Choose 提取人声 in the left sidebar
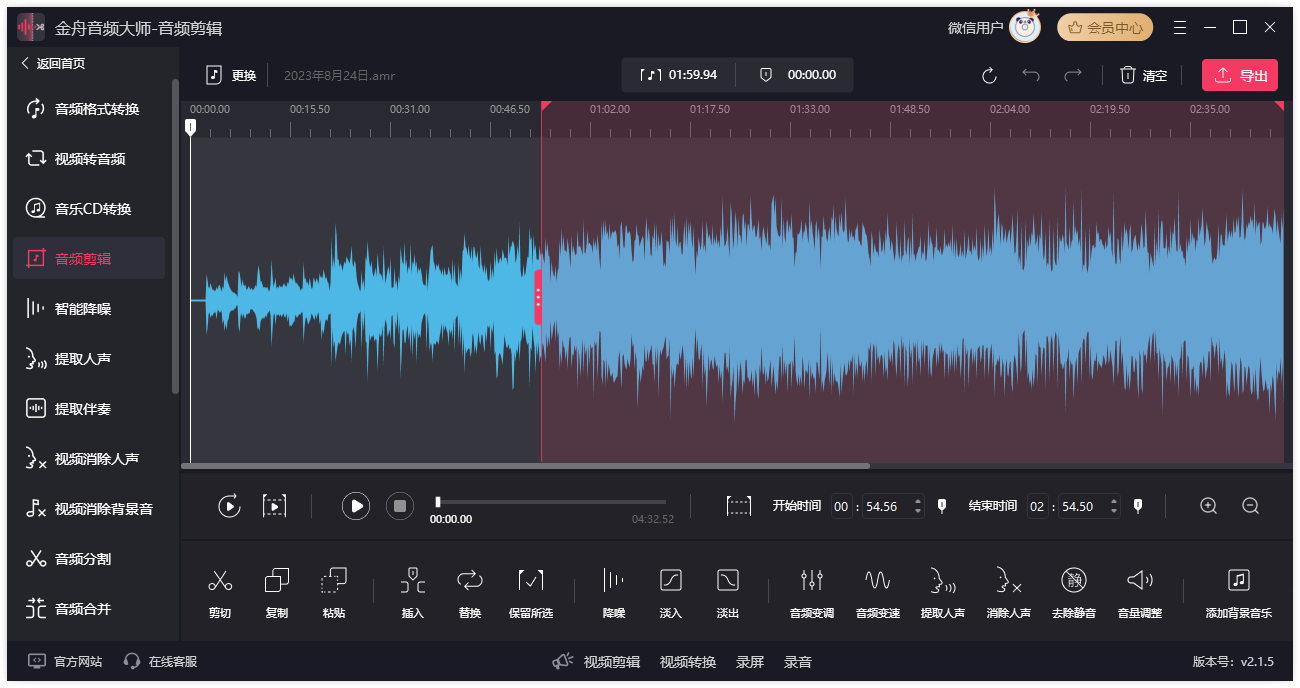Image resolution: width=1300 pixels, height=688 pixels. (x=88, y=359)
